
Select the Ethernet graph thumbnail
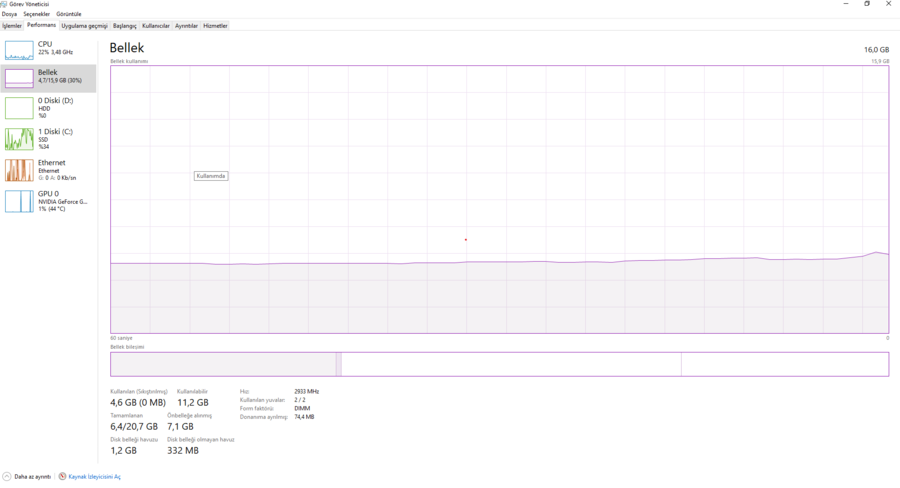coord(19,170)
